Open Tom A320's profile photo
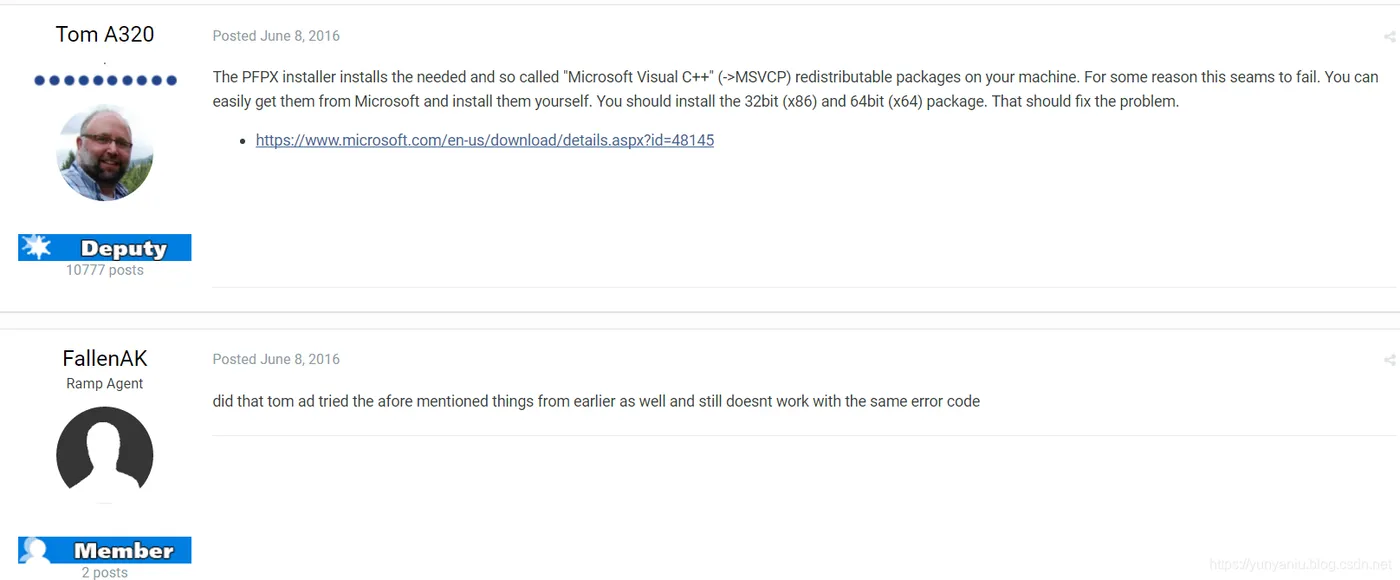This screenshot has height=580, width=1400. click(105, 153)
